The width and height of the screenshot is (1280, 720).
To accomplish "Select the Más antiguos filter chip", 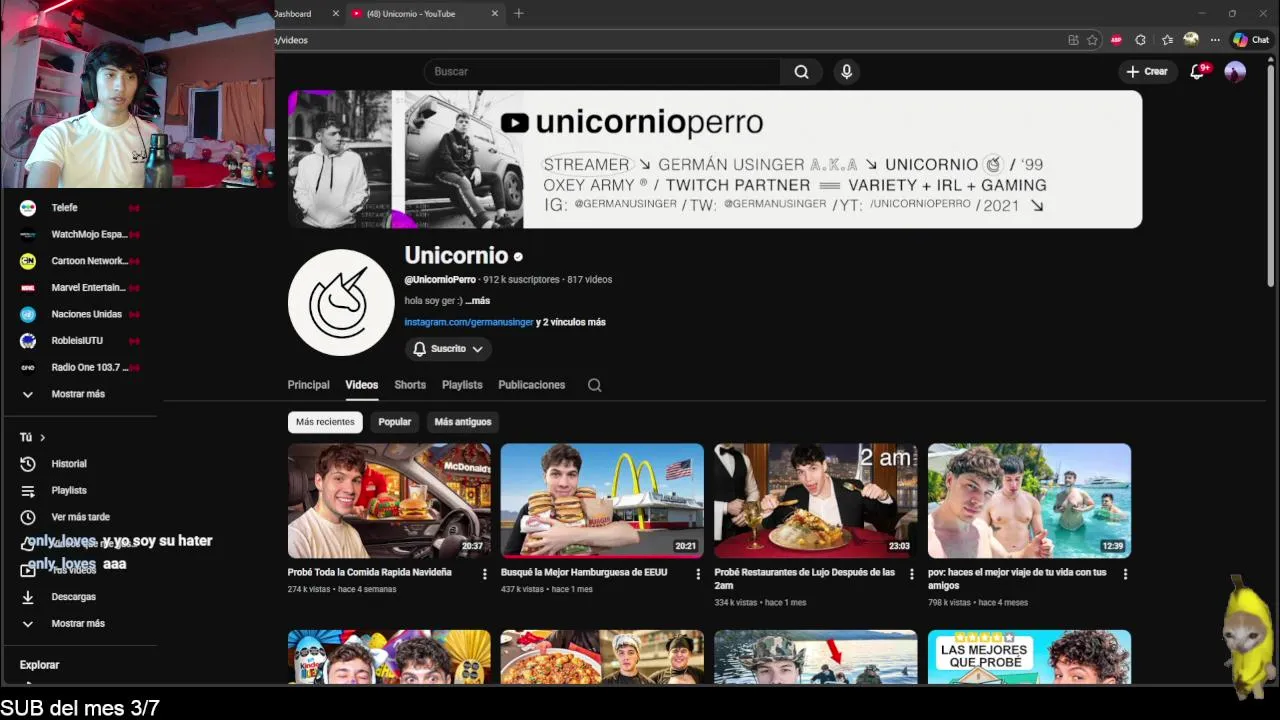I will coord(463,422).
